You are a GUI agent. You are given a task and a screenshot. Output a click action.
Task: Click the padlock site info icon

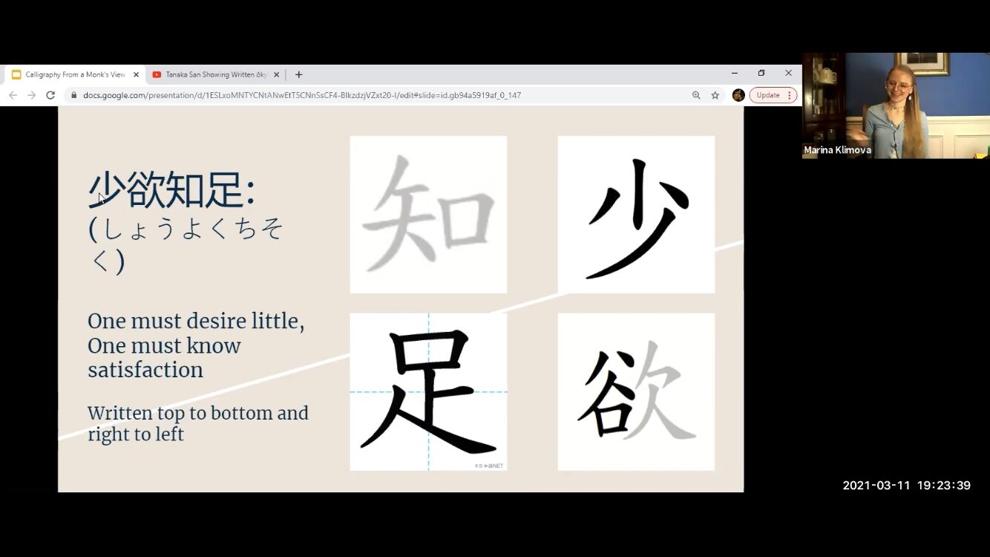74,95
